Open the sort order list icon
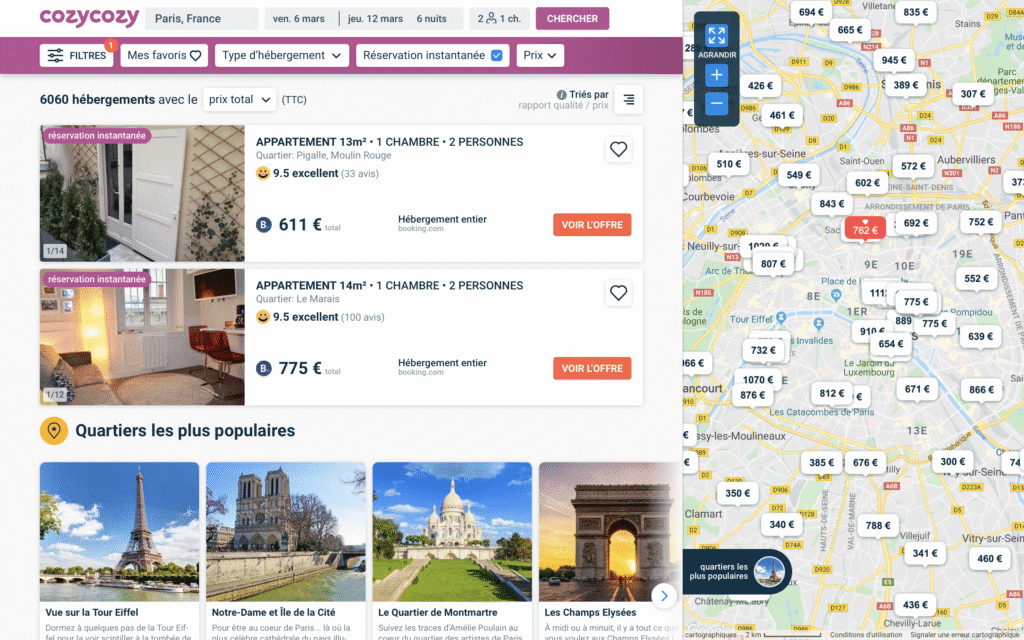The width and height of the screenshot is (1024, 640). coord(628,99)
